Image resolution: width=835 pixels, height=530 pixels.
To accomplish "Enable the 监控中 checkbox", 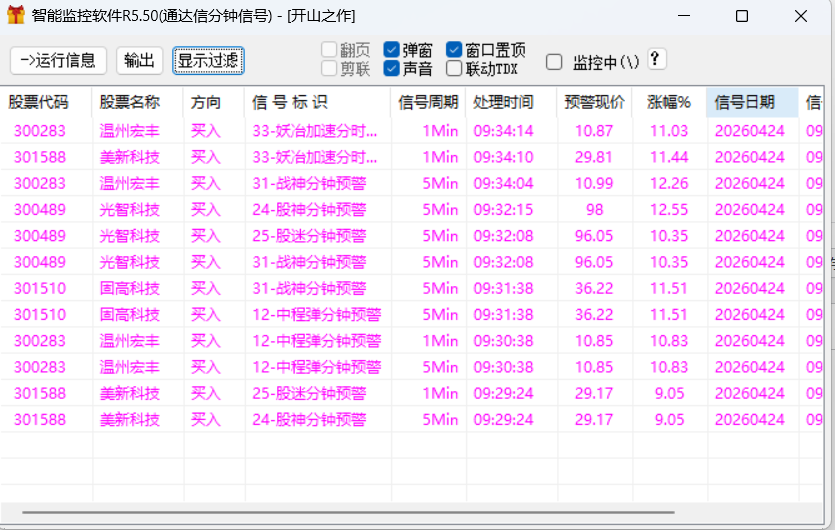I will tap(554, 62).
